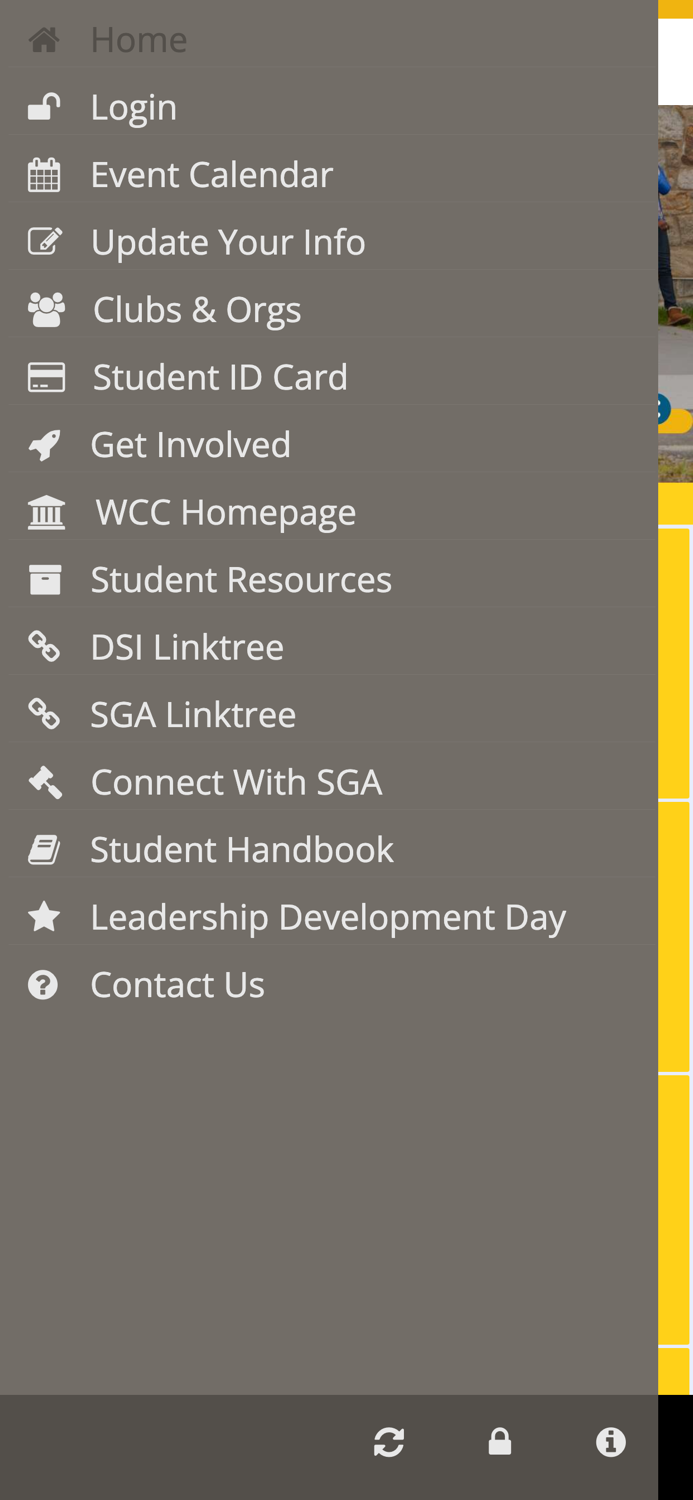The width and height of the screenshot is (693, 1500).
Task: Click the gavel icon beside Connect With SGA
Action: point(44,780)
